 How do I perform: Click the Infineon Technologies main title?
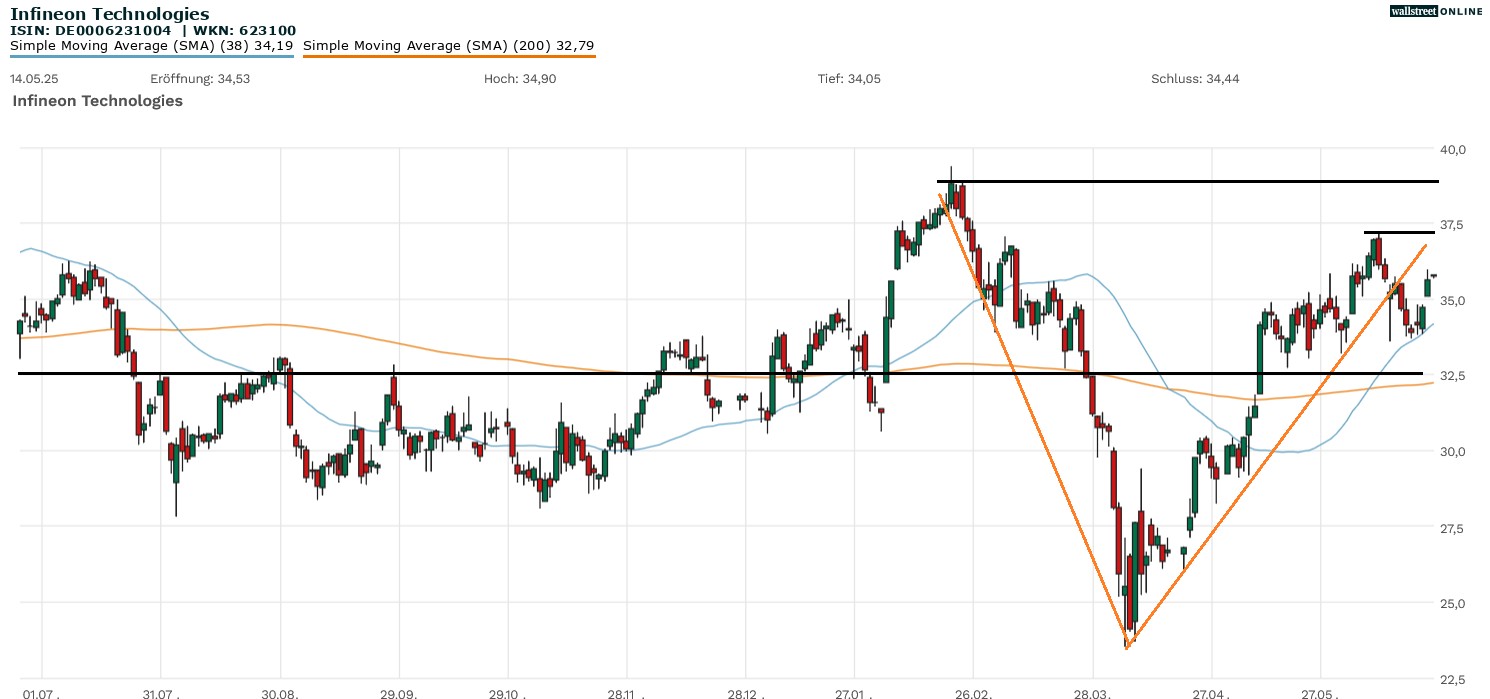110,14
